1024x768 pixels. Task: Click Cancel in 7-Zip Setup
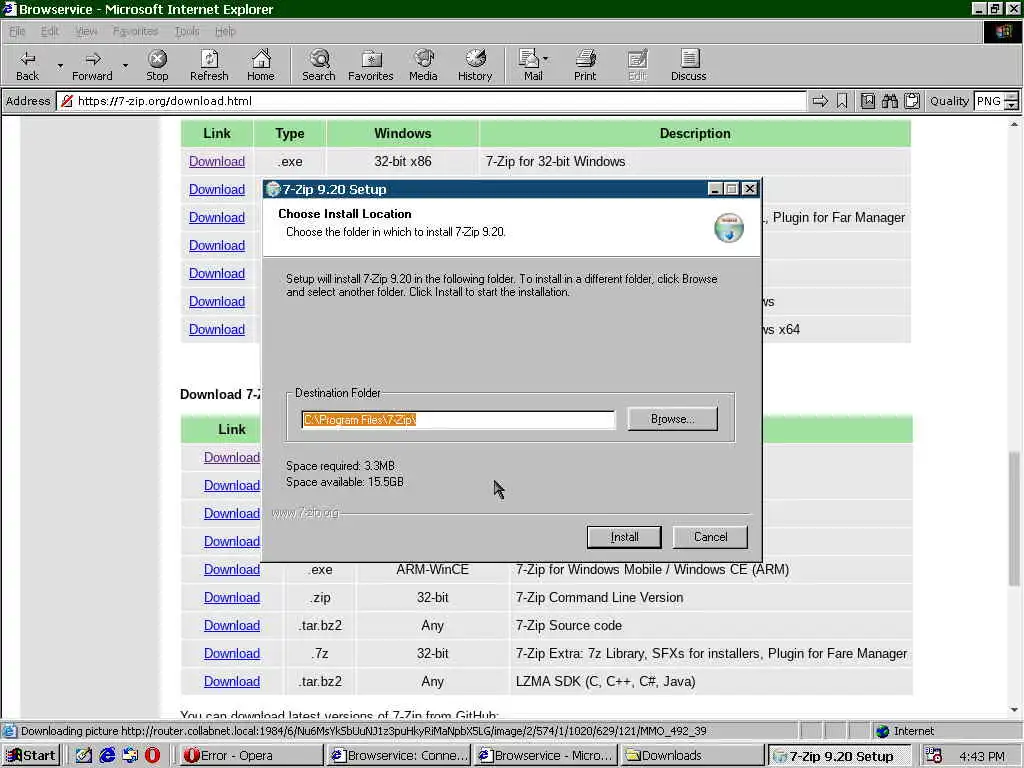tap(711, 537)
